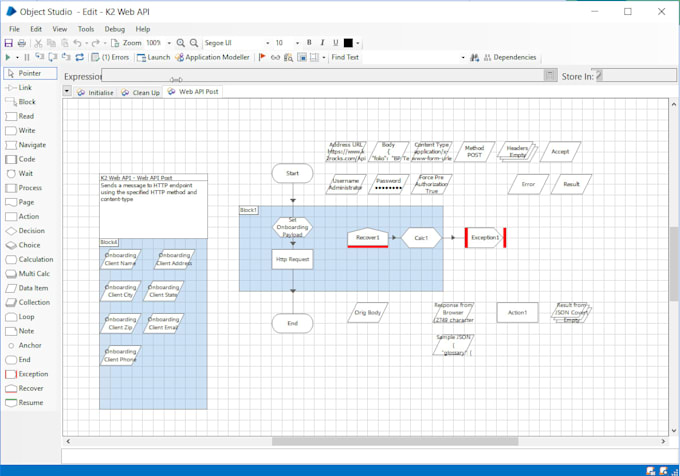Click the Application Modeller button
The width and height of the screenshot is (680, 476).
click(213, 58)
